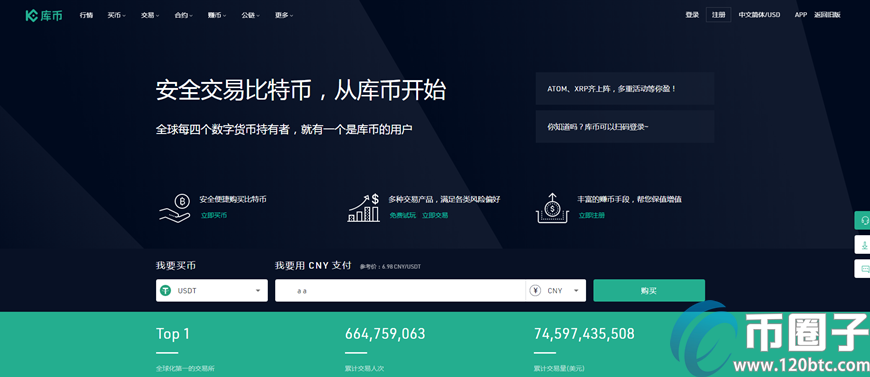
Task: Open the 中文简体/USD language selector
Action: (x=759, y=15)
